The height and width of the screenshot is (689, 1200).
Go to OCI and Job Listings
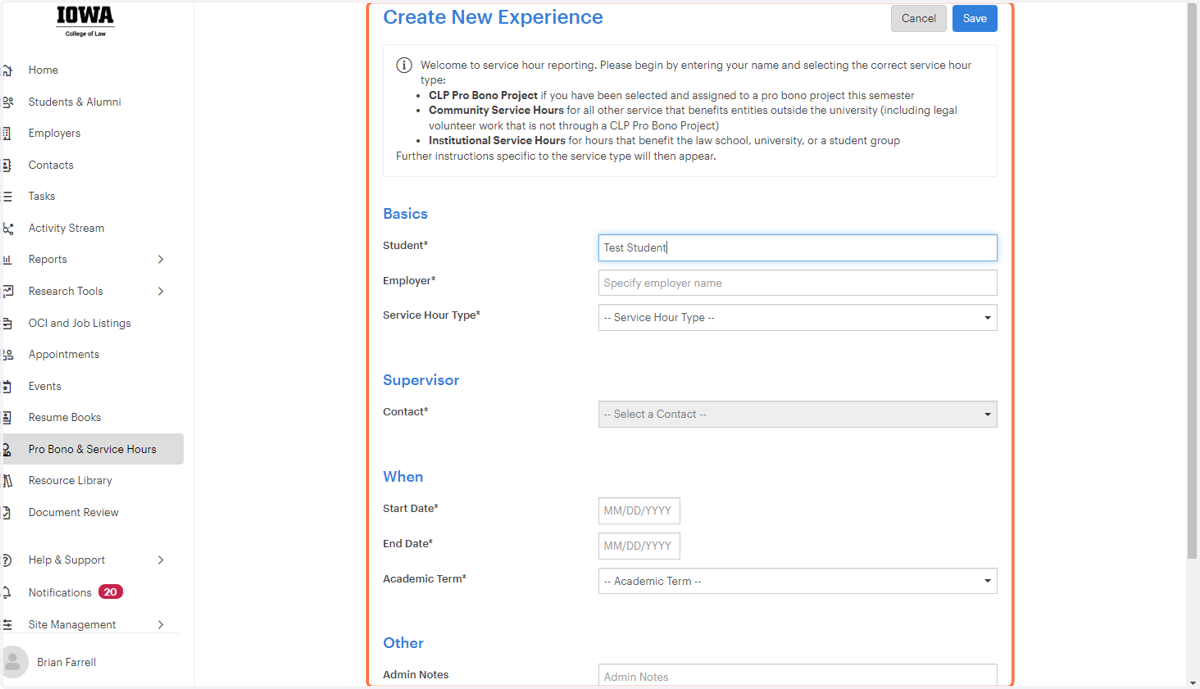pyautogui.click(x=79, y=323)
